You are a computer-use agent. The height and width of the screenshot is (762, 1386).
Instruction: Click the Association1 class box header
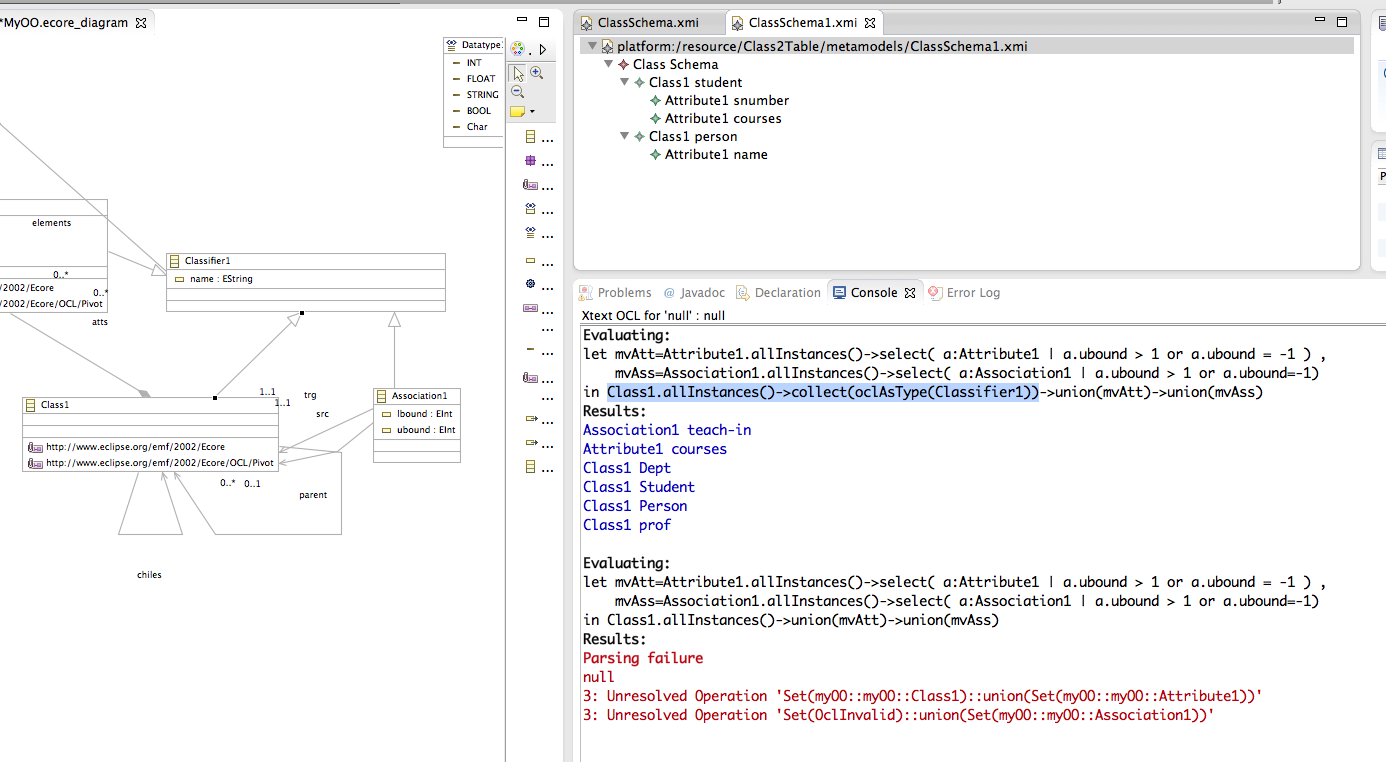click(418, 396)
